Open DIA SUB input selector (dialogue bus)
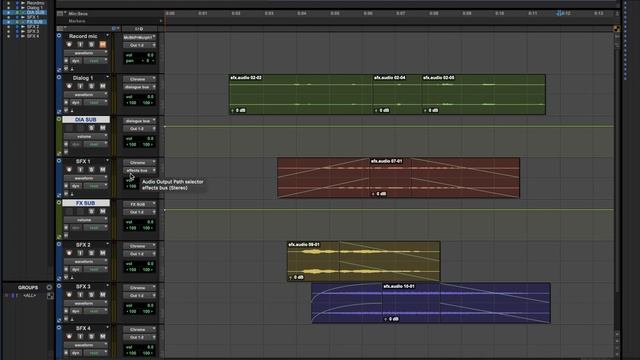Screen dimensions: 640x360 tap(140, 121)
